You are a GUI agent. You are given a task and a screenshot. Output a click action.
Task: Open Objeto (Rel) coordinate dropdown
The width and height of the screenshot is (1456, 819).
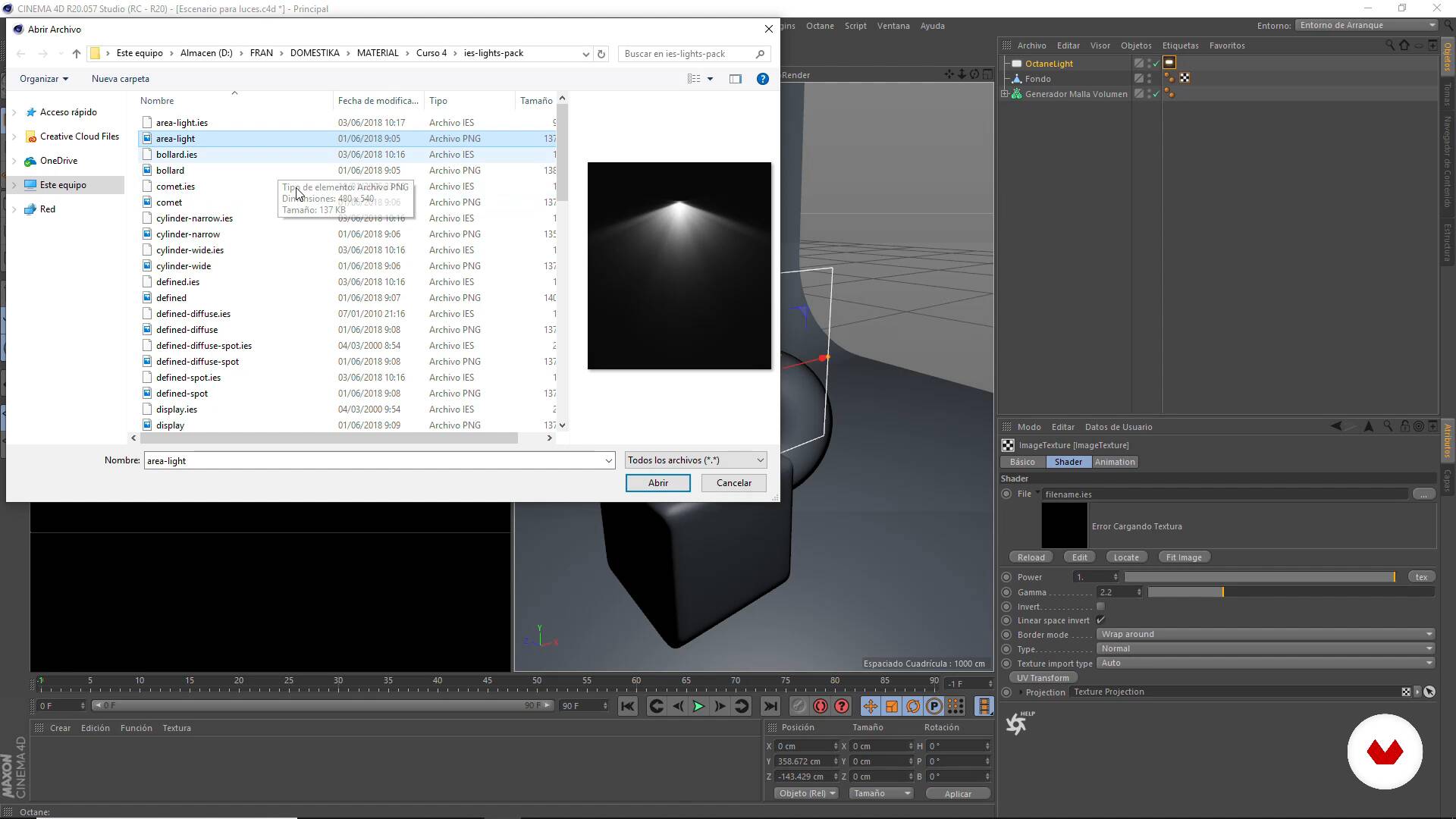[x=807, y=793]
